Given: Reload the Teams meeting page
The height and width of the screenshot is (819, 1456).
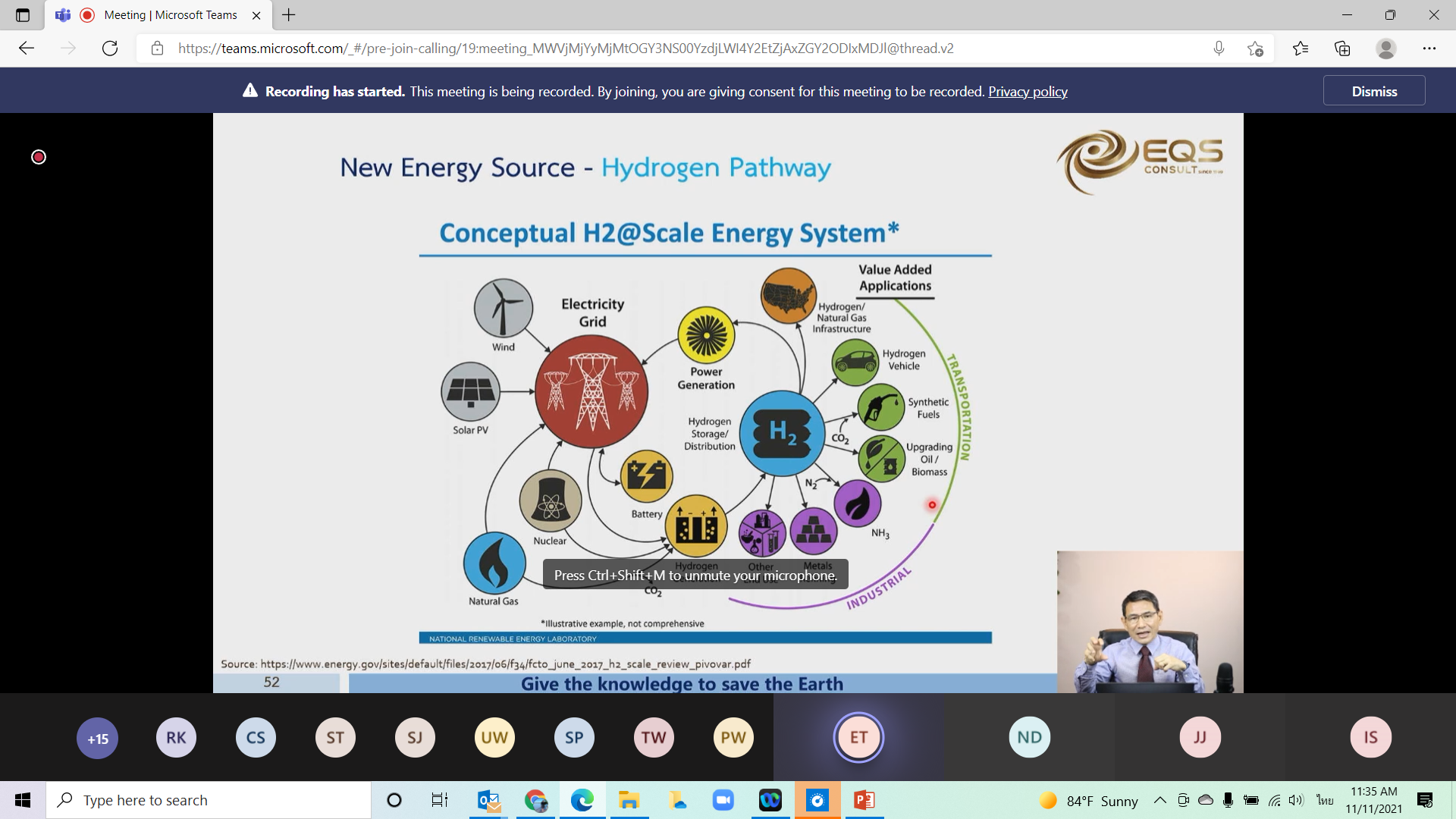Looking at the screenshot, I should 110,49.
